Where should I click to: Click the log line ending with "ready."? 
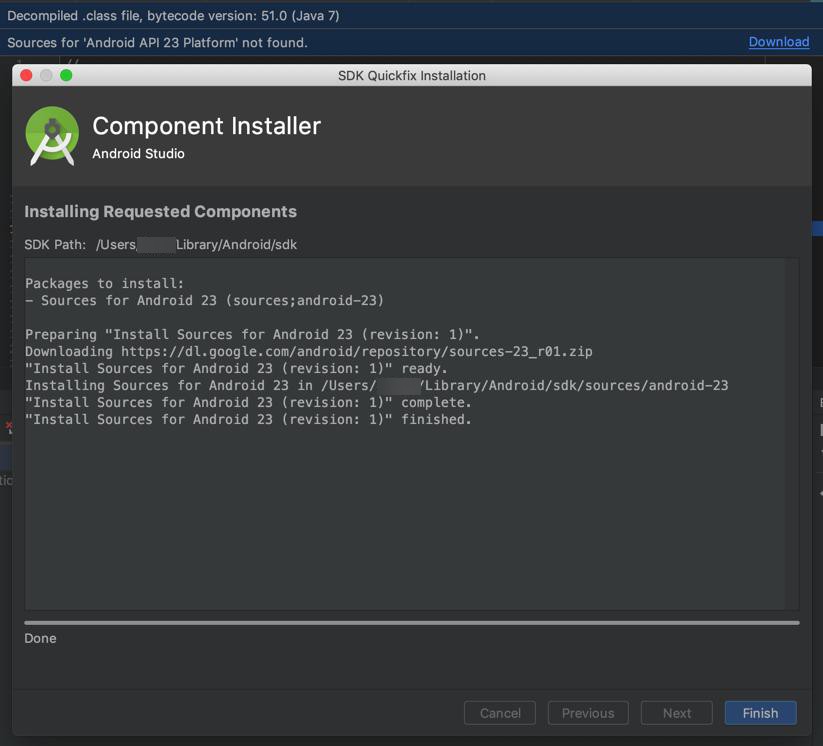pos(236,369)
